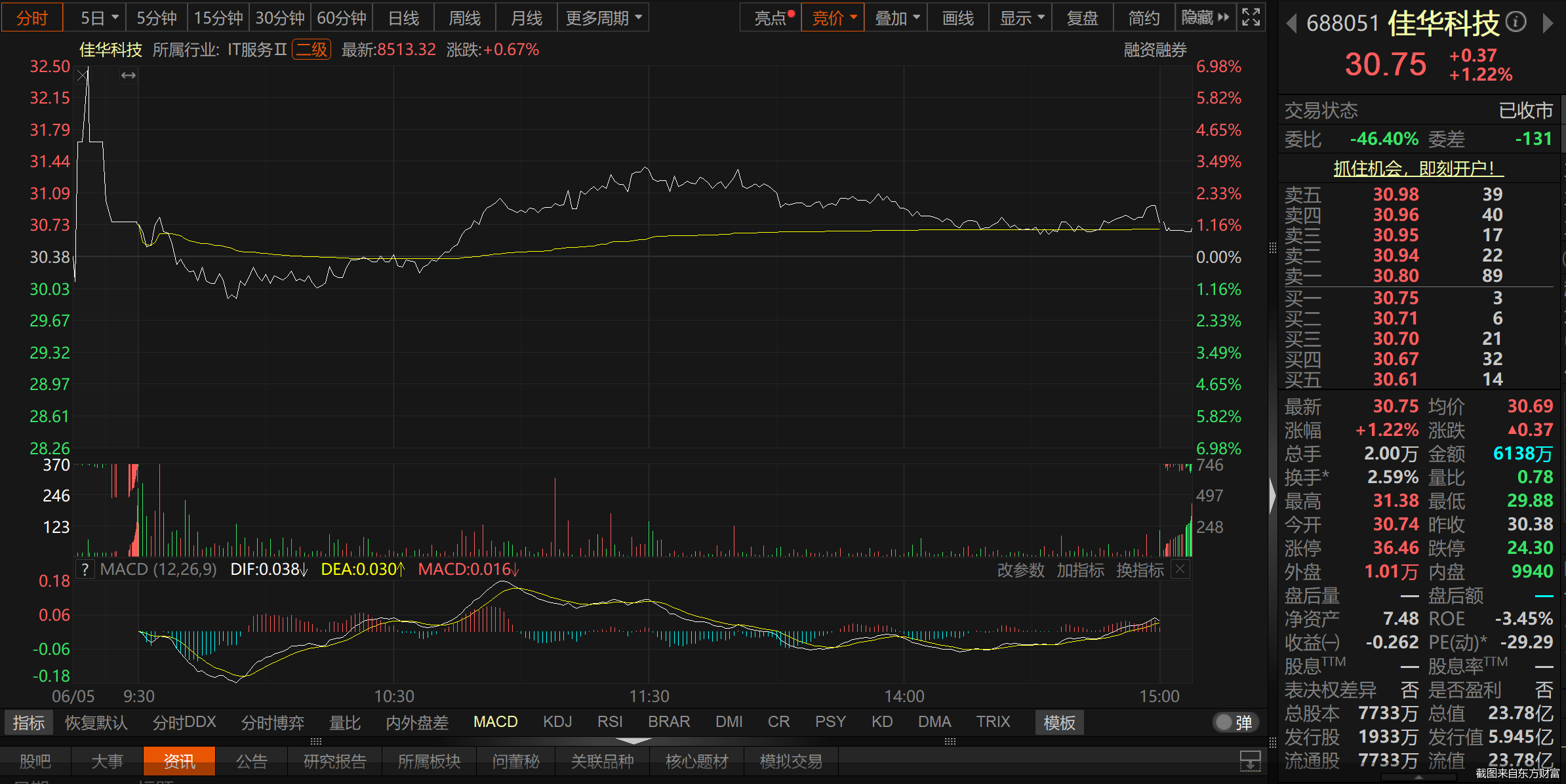This screenshot has width=1566, height=784.
Task: Toggle the 弹 popup switch
Action: (x=1235, y=722)
